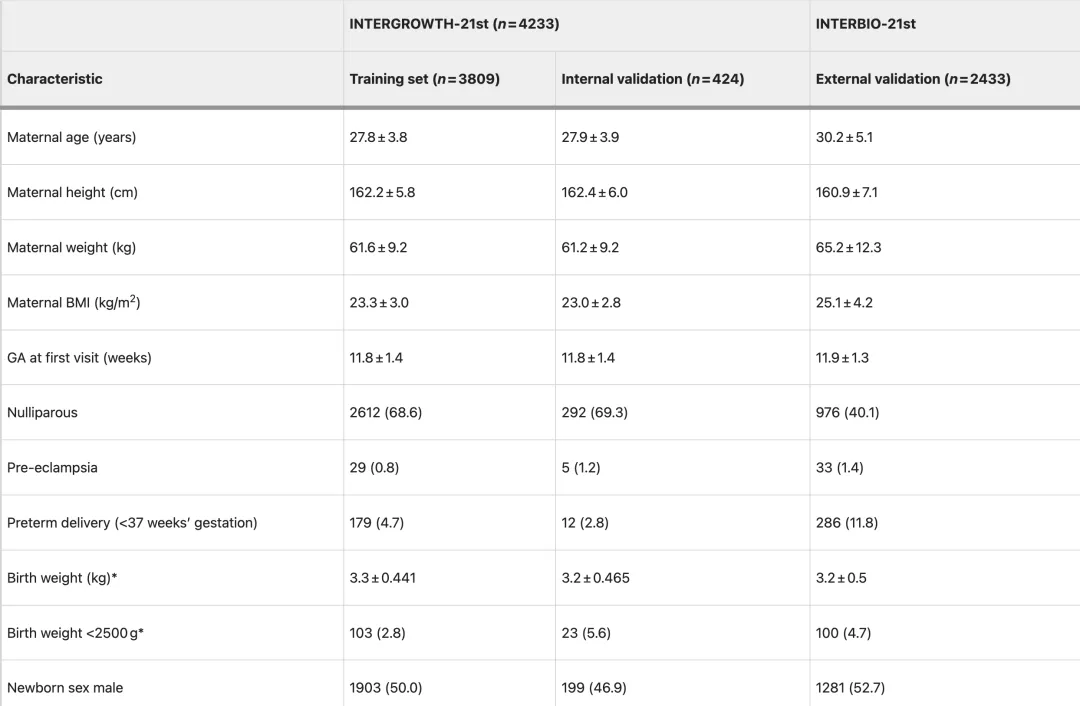Select the Training set (n=3809) header
The width and height of the screenshot is (1080, 706).
click(424, 79)
